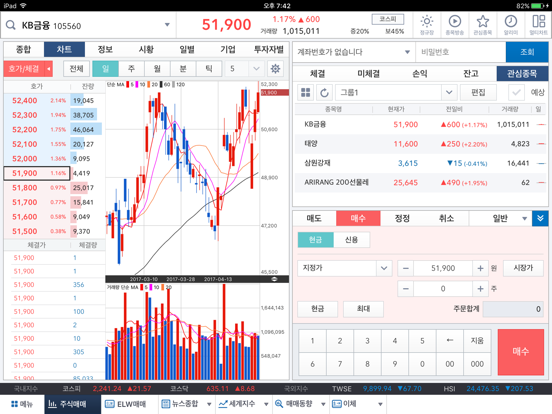Click the 편집 edit button
This screenshot has height=414, width=552.
point(478,93)
